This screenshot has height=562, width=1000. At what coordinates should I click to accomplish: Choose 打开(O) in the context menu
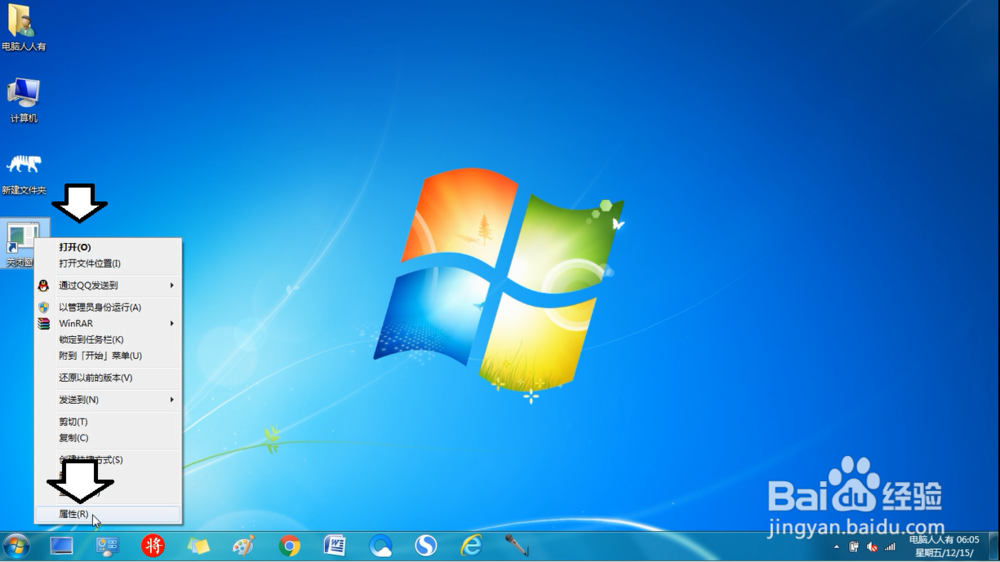coord(108,248)
